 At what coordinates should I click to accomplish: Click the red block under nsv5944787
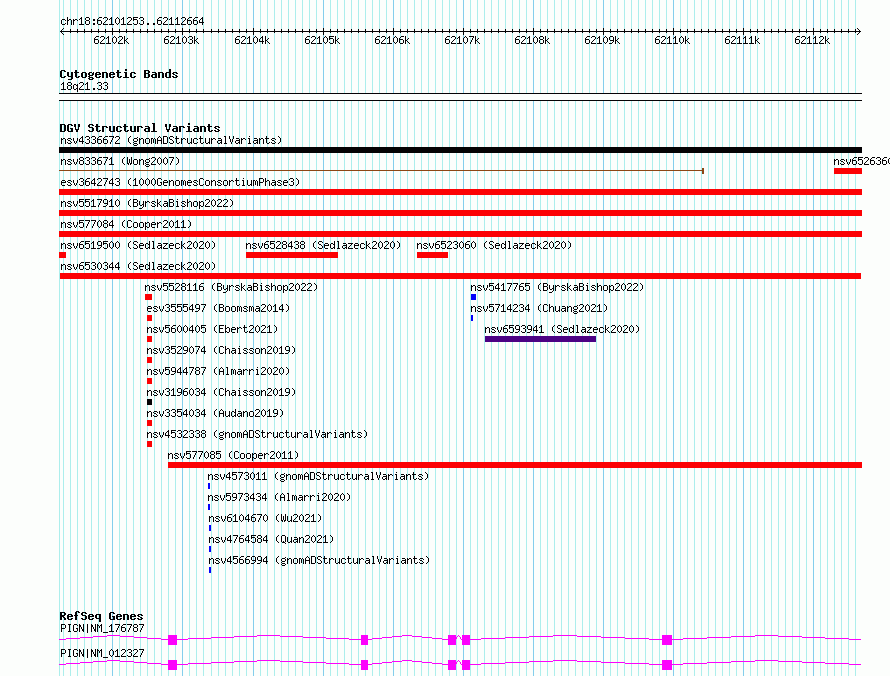pos(149,381)
